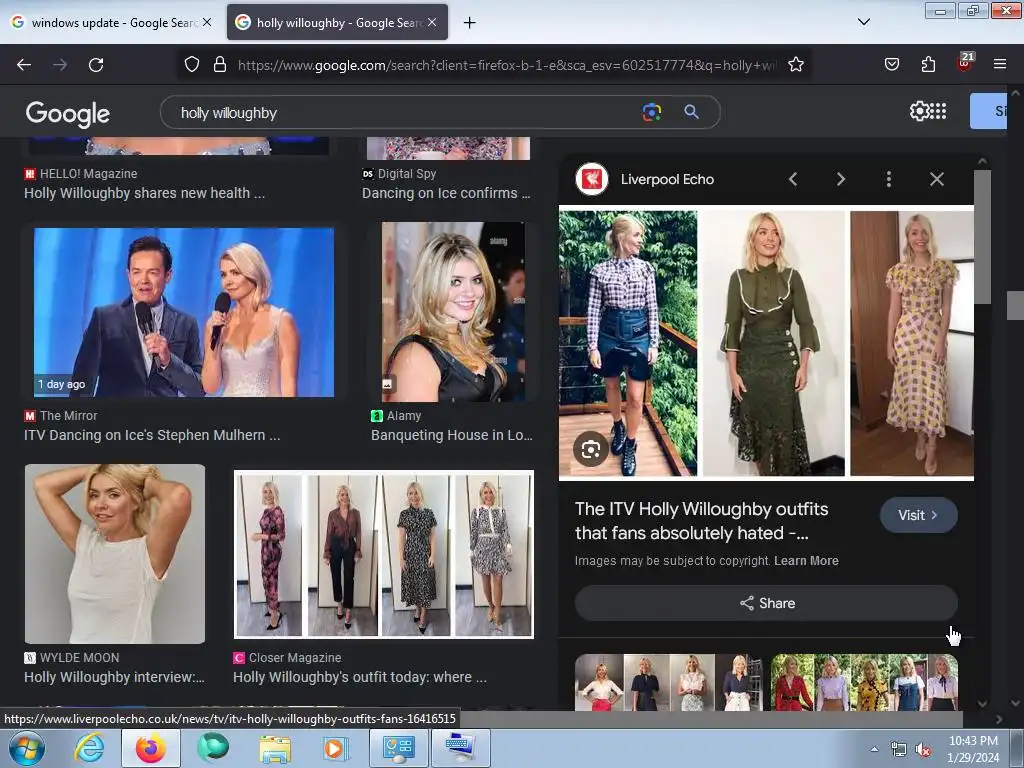Open the File Explorer folder taskbar icon

point(275,748)
